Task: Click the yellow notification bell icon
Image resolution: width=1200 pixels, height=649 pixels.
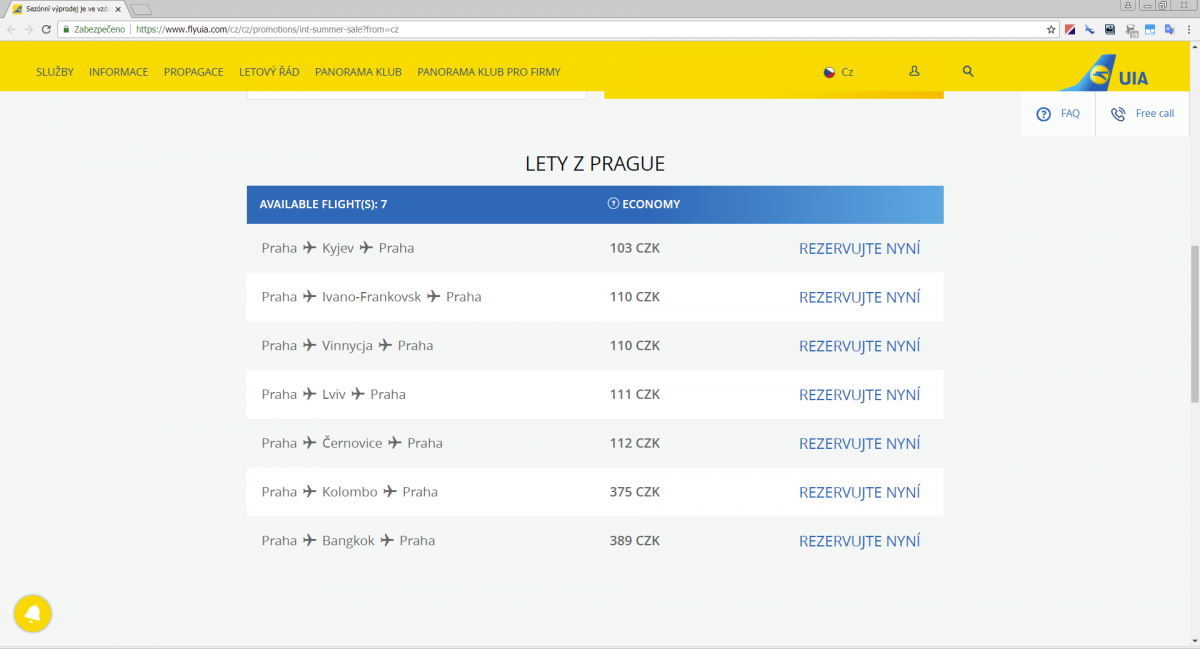Action: click(33, 613)
